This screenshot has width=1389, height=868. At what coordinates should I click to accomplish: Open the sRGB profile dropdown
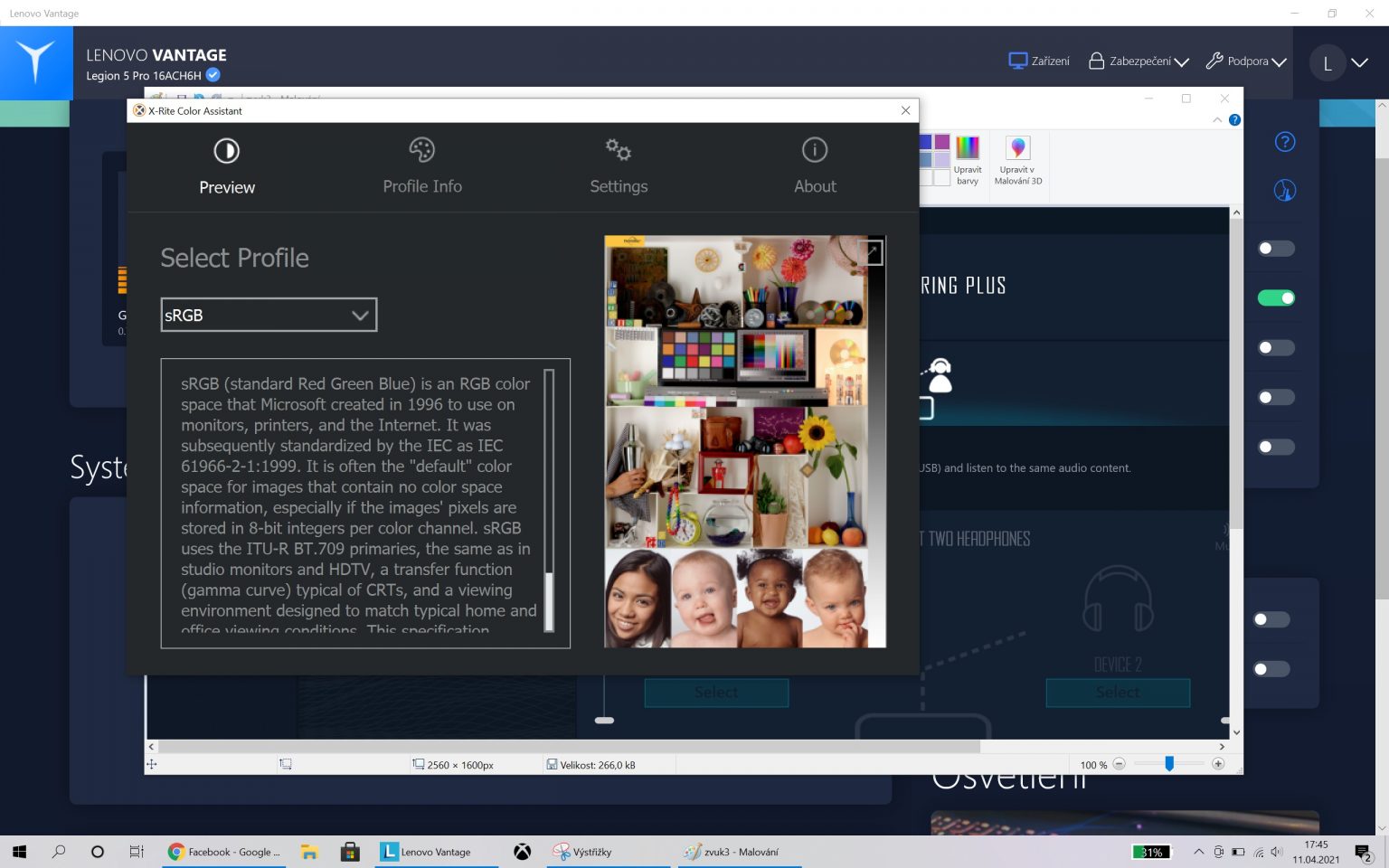[x=269, y=316]
